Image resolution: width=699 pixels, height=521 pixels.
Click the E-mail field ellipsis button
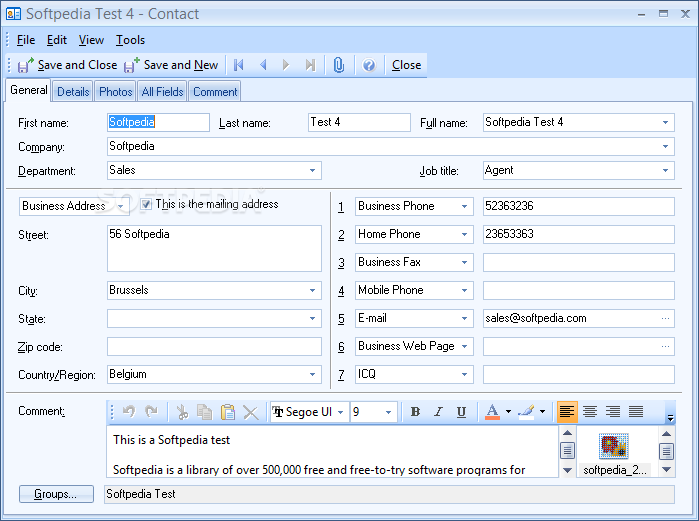point(665,319)
